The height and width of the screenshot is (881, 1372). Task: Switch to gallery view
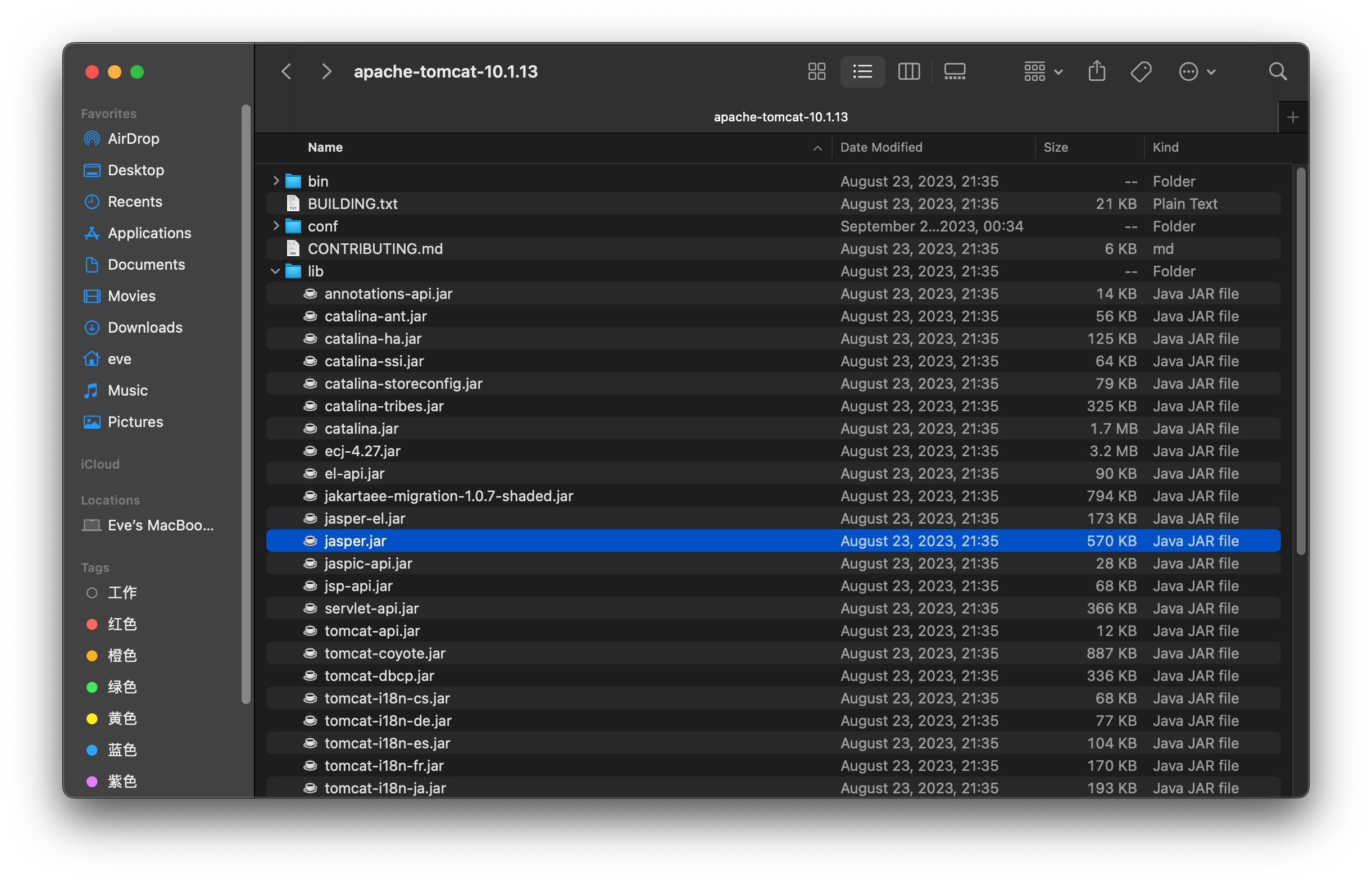954,71
